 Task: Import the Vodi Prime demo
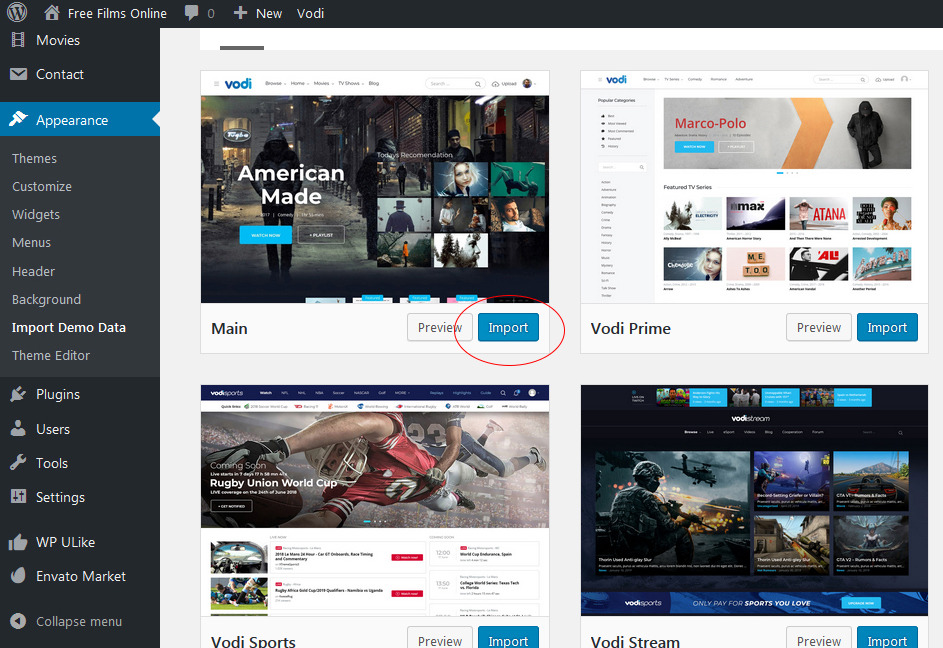(x=887, y=327)
